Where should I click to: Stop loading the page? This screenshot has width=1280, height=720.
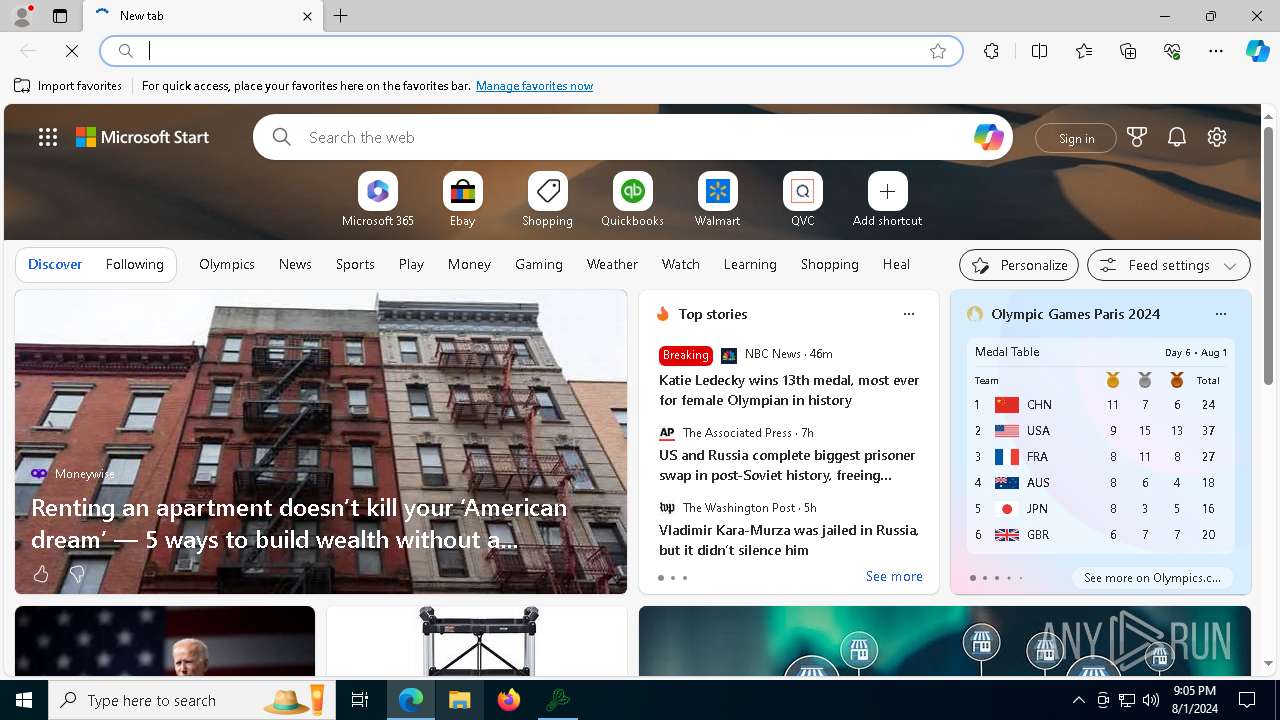(72, 51)
